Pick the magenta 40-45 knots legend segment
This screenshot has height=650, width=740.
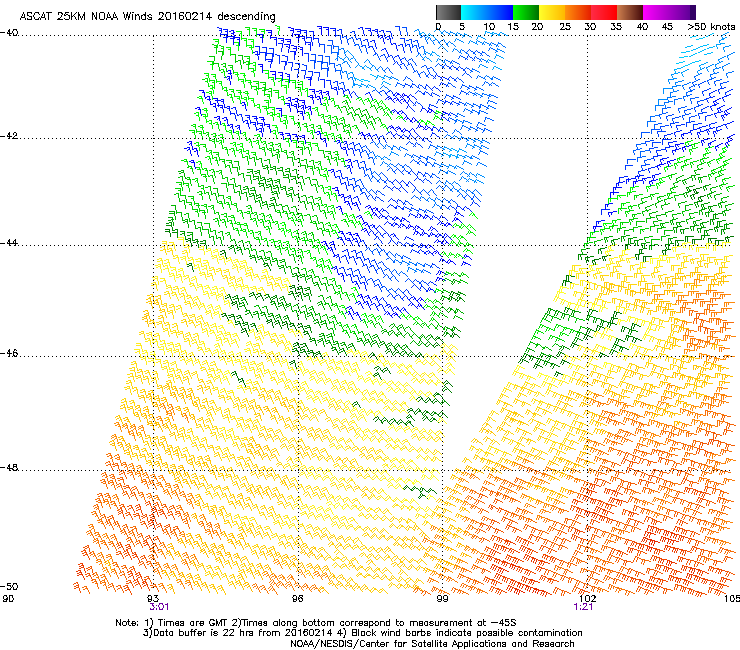(656, 12)
